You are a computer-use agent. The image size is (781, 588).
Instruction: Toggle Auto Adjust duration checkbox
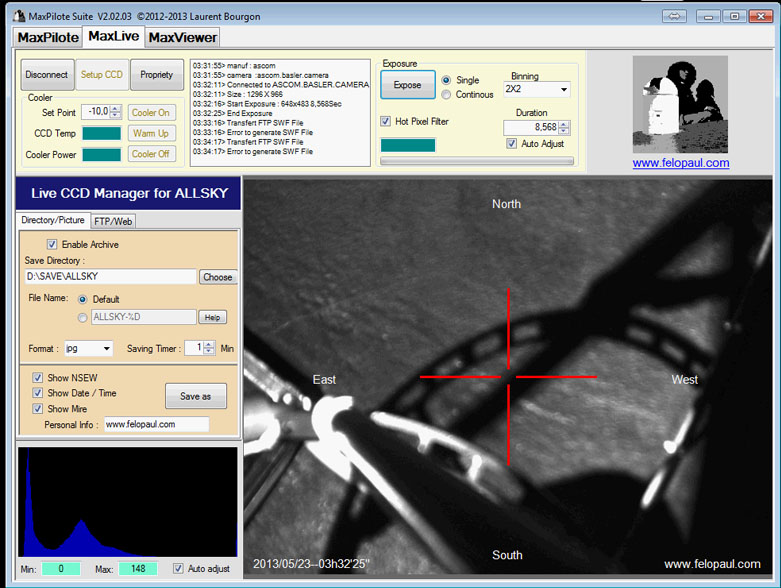coord(512,144)
